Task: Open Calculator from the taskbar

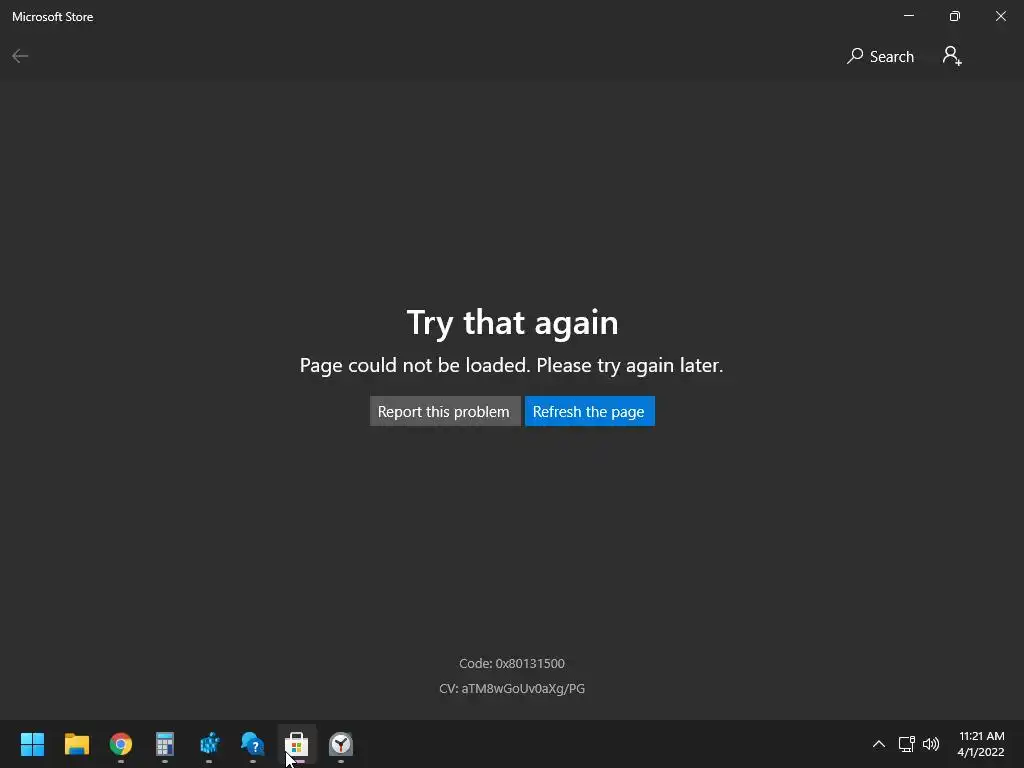Action: (x=165, y=744)
